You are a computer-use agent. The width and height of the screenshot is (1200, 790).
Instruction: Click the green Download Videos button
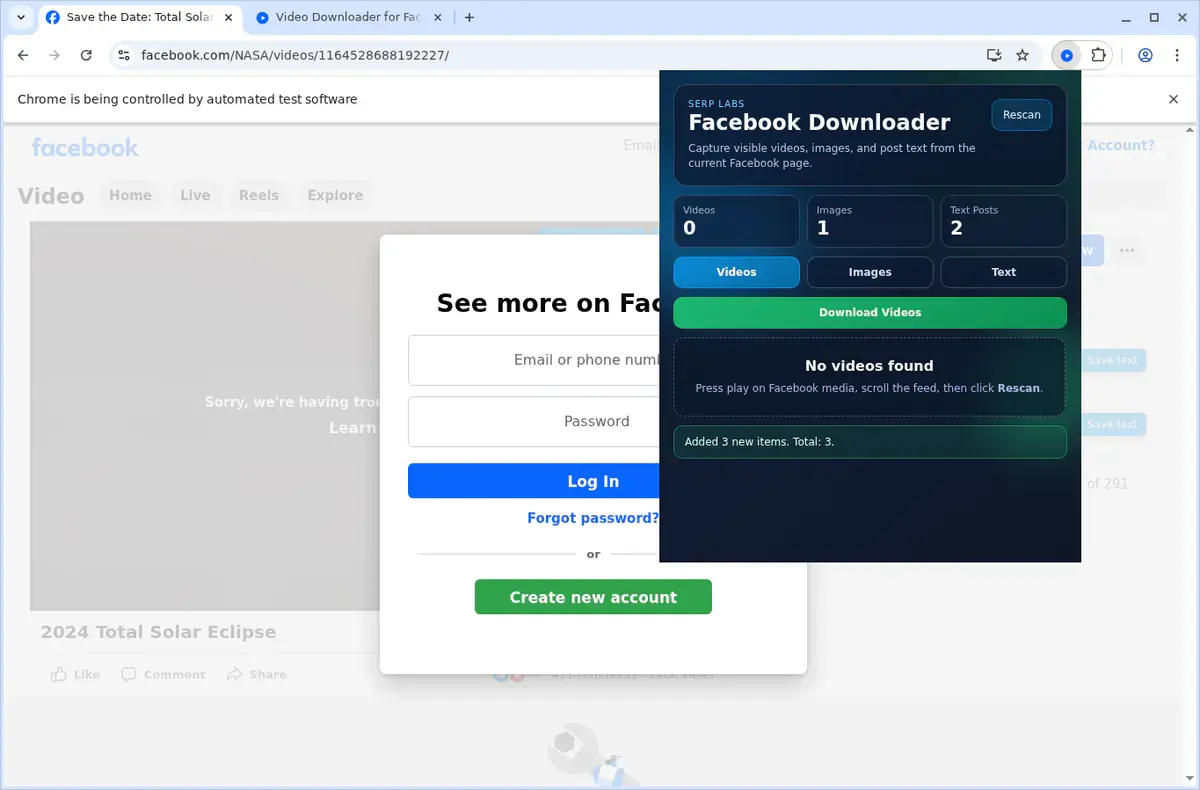coord(870,312)
